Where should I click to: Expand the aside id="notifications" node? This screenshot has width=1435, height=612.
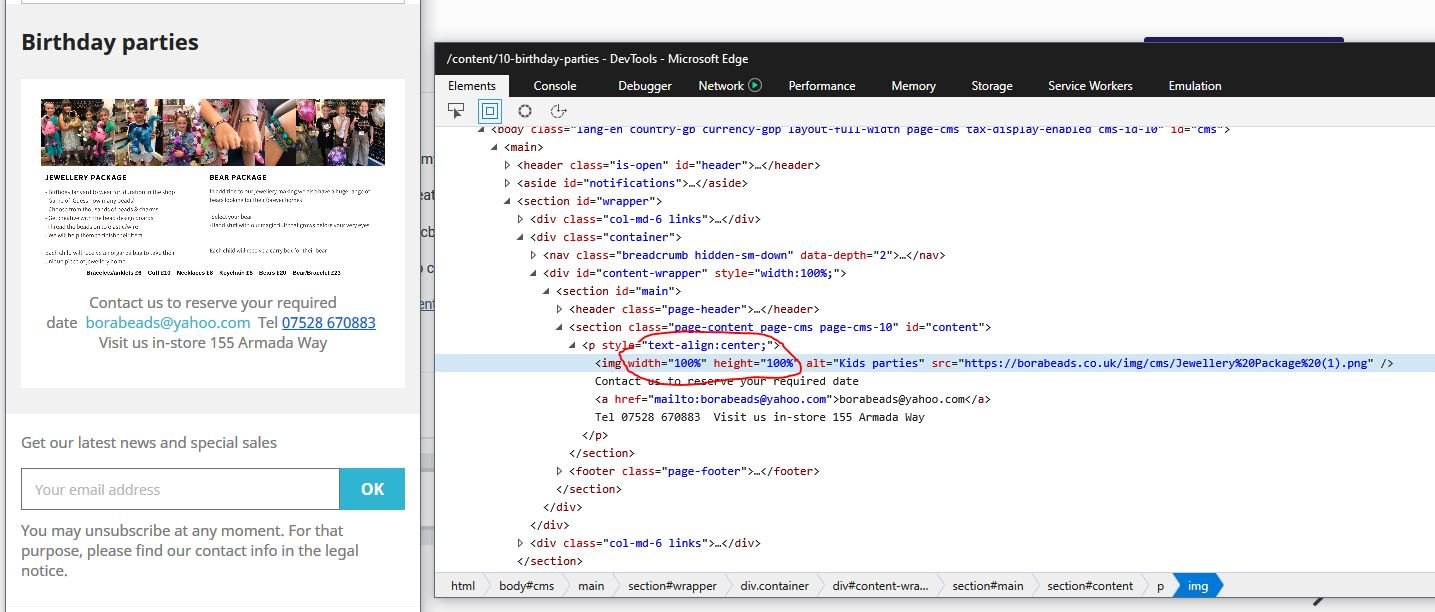(x=508, y=183)
